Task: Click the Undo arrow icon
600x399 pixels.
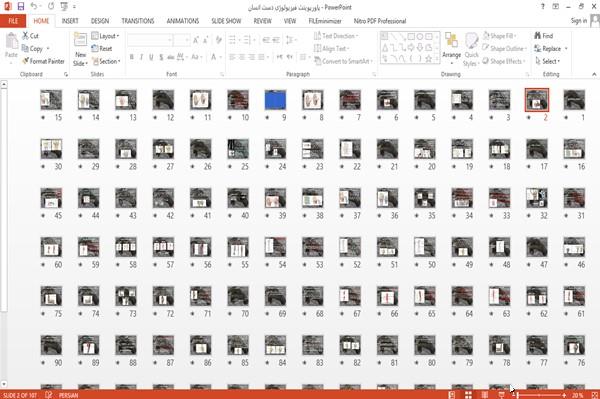Action: click(34, 7)
